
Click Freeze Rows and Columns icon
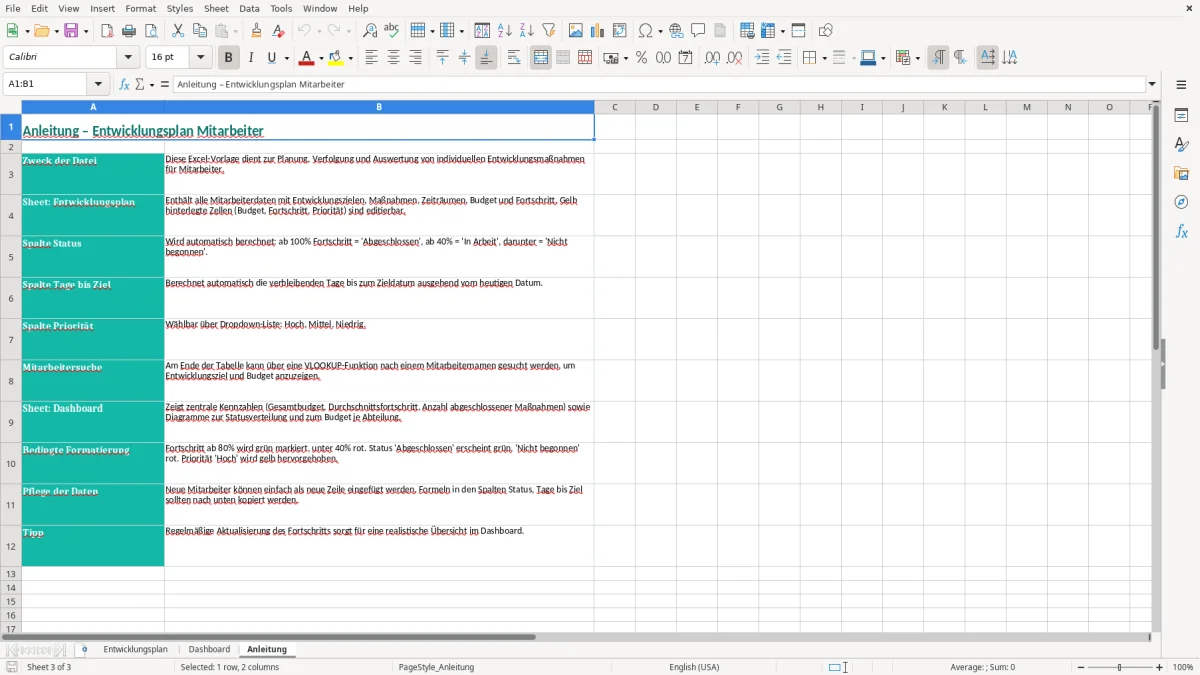(x=768, y=31)
